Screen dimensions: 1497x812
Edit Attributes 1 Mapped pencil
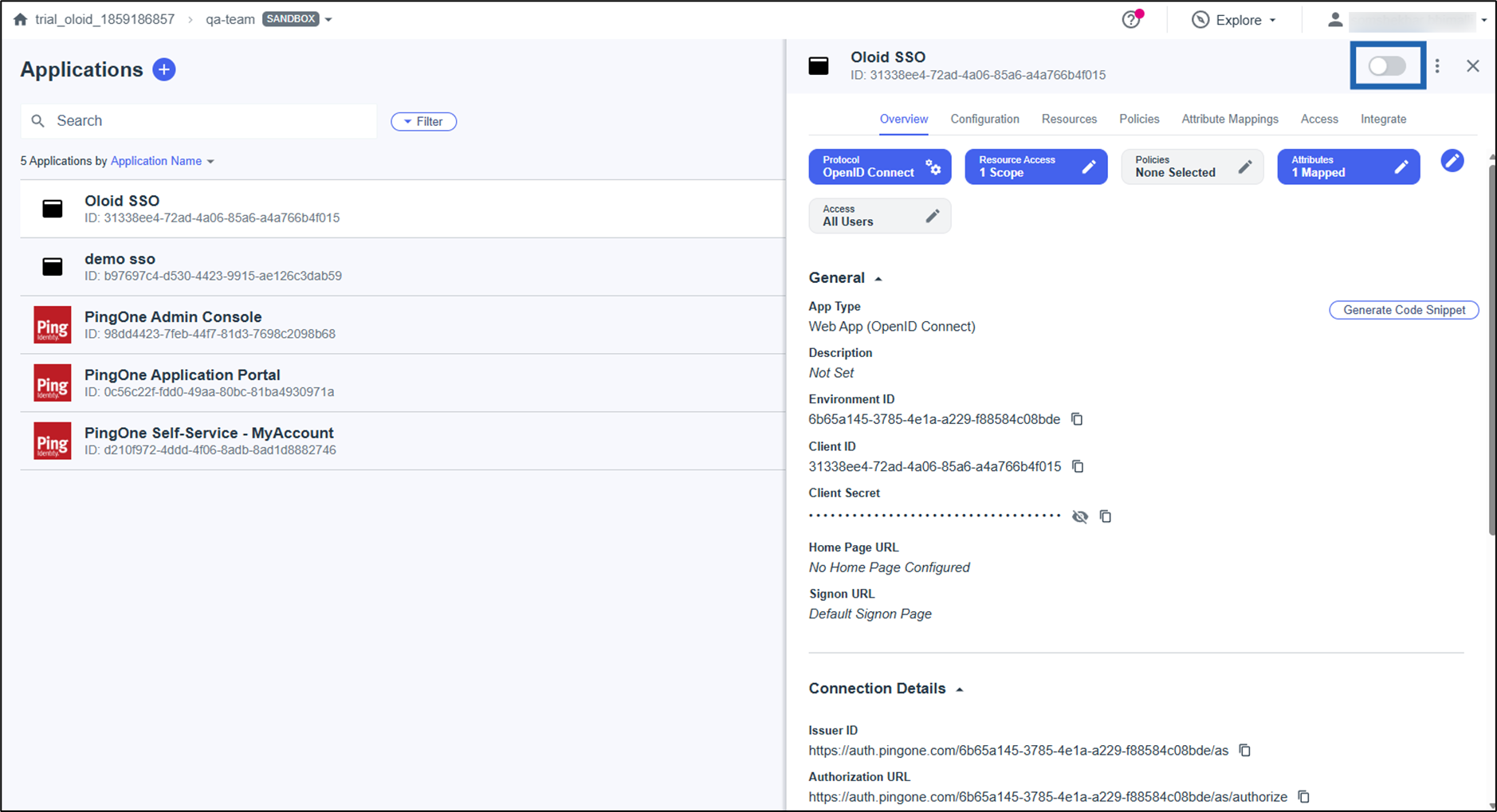click(1401, 167)
